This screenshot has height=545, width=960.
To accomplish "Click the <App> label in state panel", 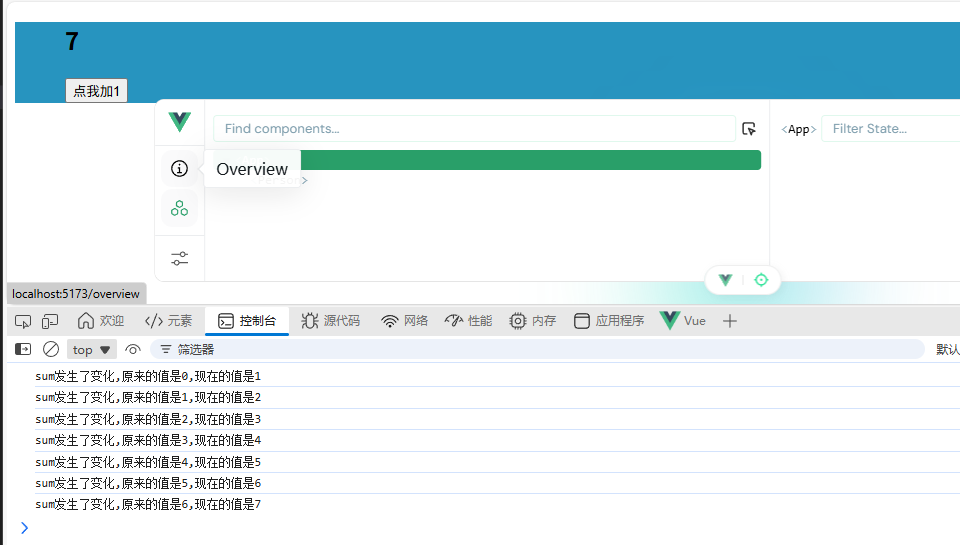I will pos(798,129).
